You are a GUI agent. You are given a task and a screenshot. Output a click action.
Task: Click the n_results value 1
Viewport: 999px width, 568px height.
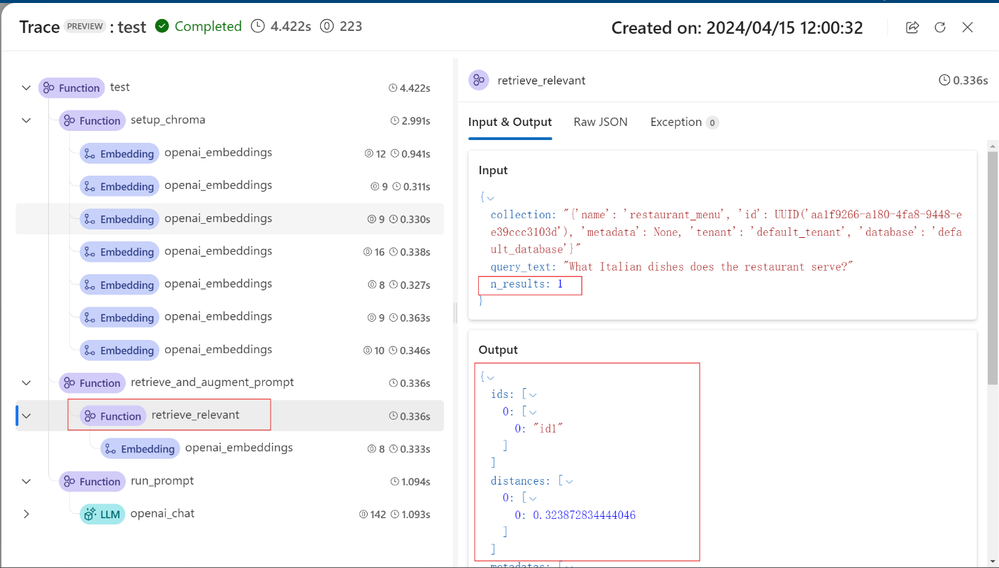click(x=560, y=284)
